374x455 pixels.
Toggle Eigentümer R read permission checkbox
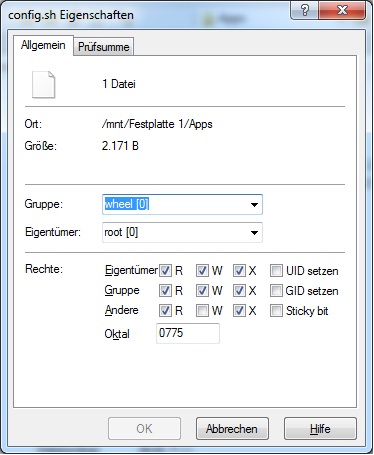pos(165,271)
